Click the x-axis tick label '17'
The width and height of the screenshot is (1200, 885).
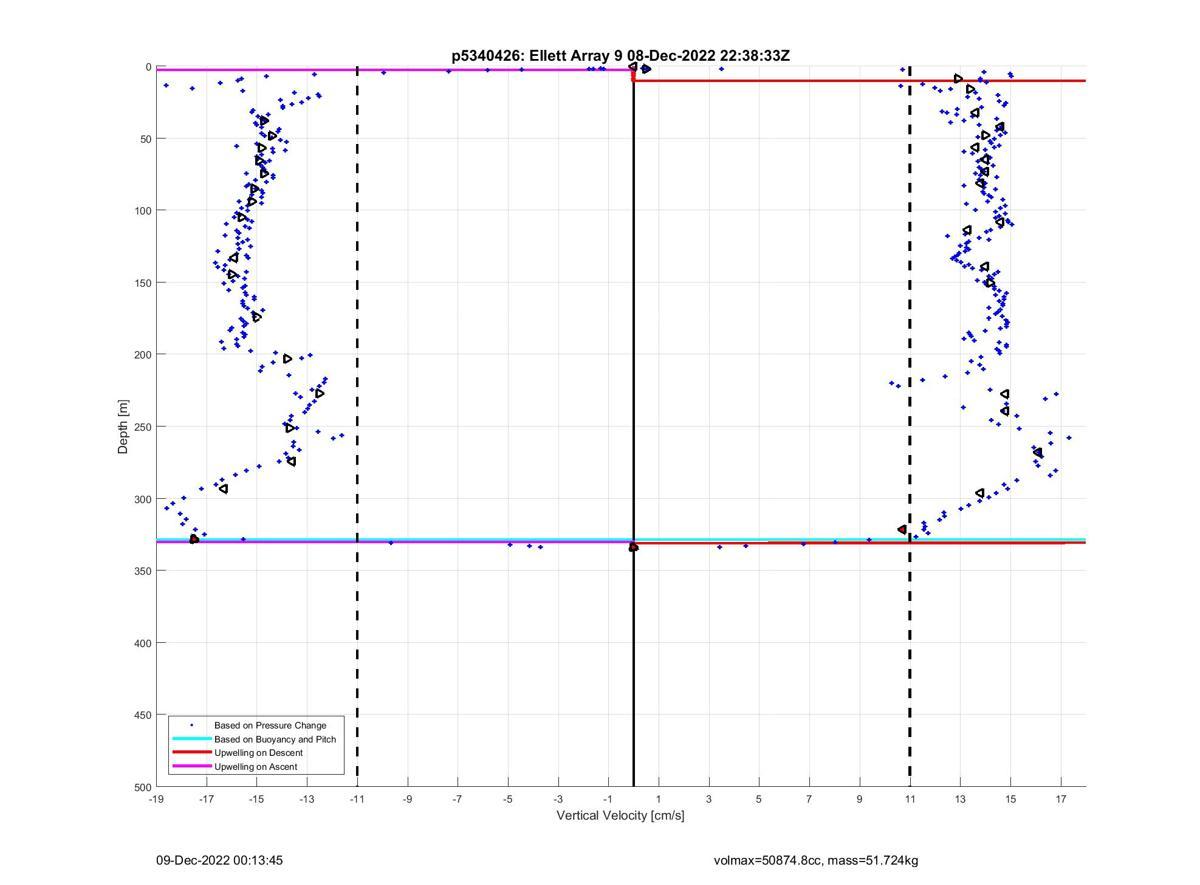[1061, 799]
